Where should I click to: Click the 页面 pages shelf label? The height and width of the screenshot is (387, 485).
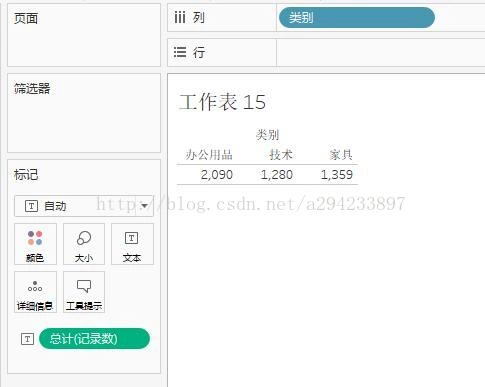(x=26, y=19)
